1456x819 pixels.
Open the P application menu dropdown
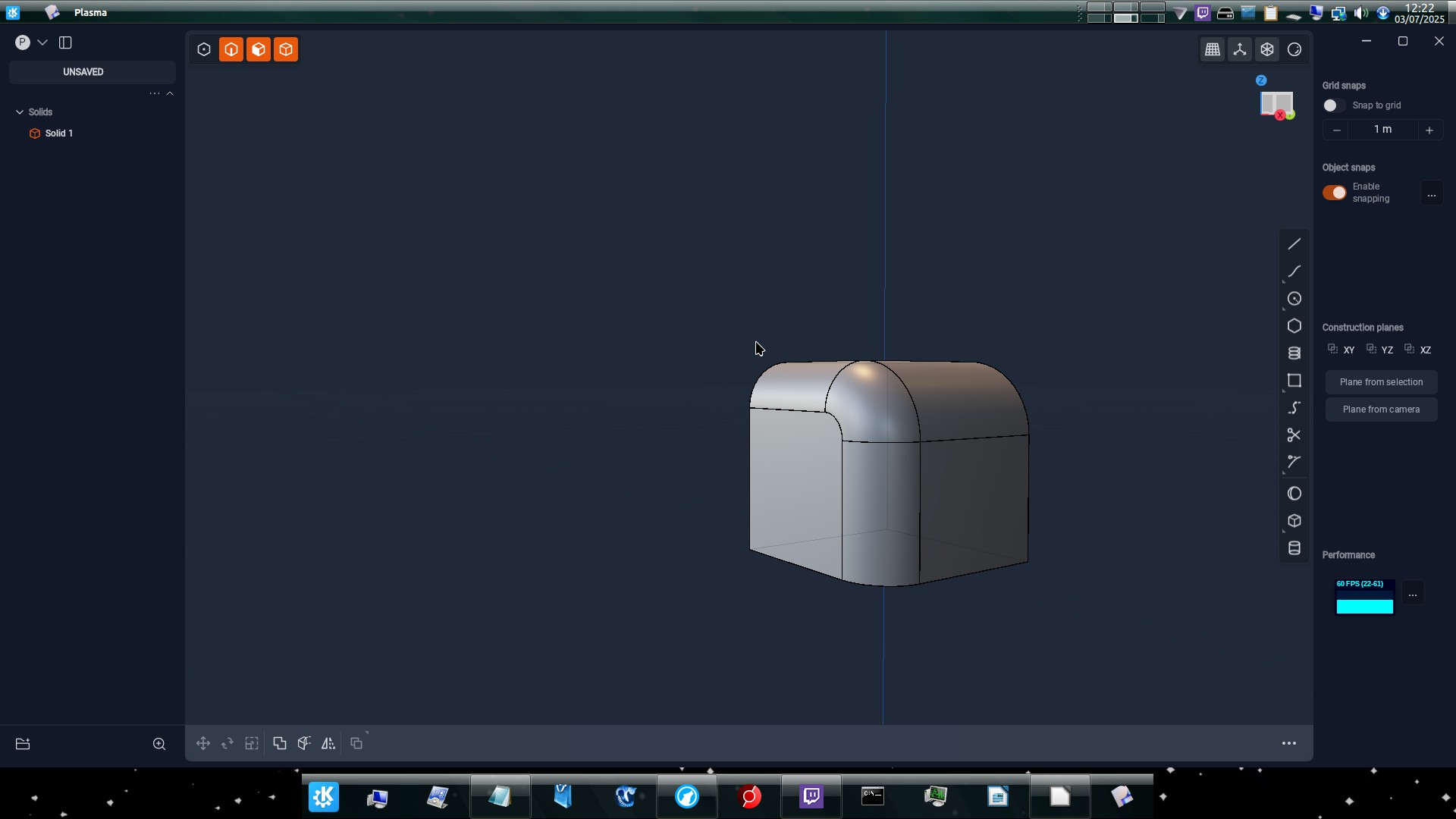(x=31, y=42)
